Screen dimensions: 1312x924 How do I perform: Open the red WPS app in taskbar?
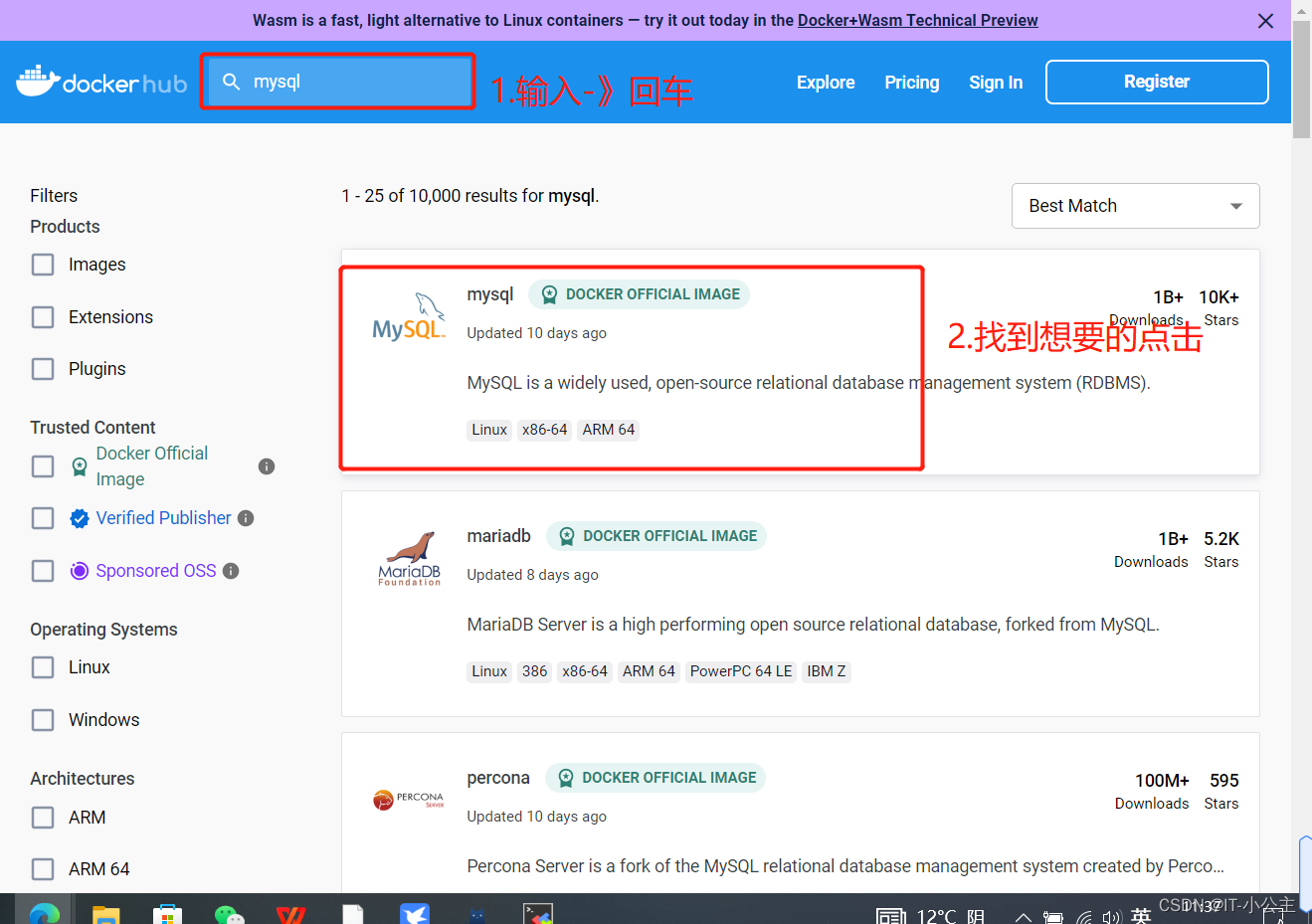(x=290, y=914)
